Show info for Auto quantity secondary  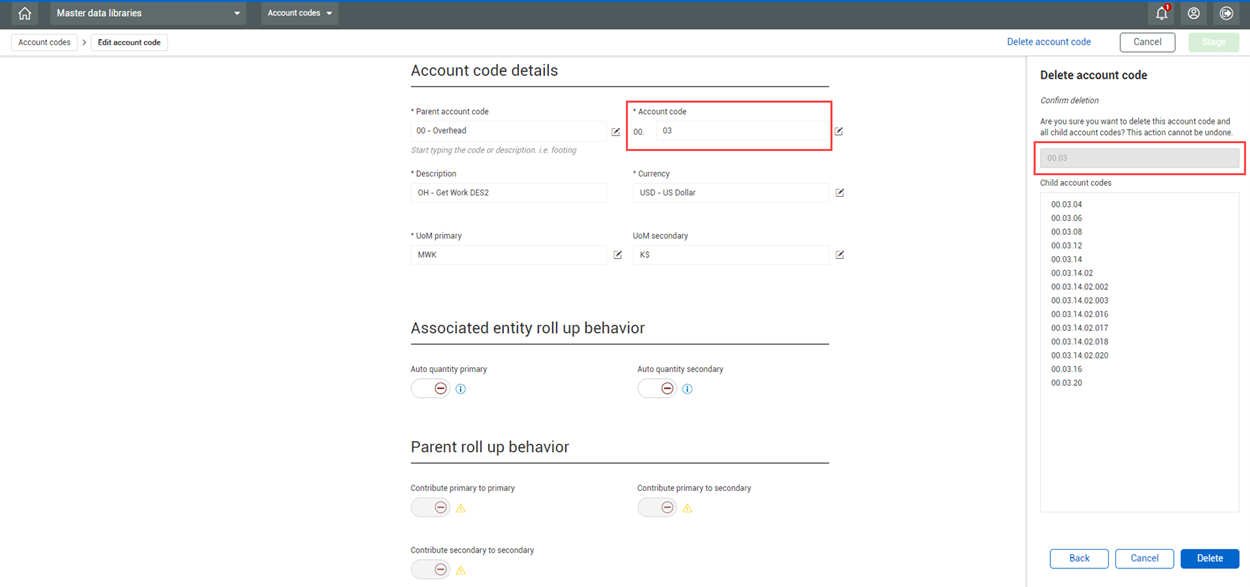[x=687, y=389]
